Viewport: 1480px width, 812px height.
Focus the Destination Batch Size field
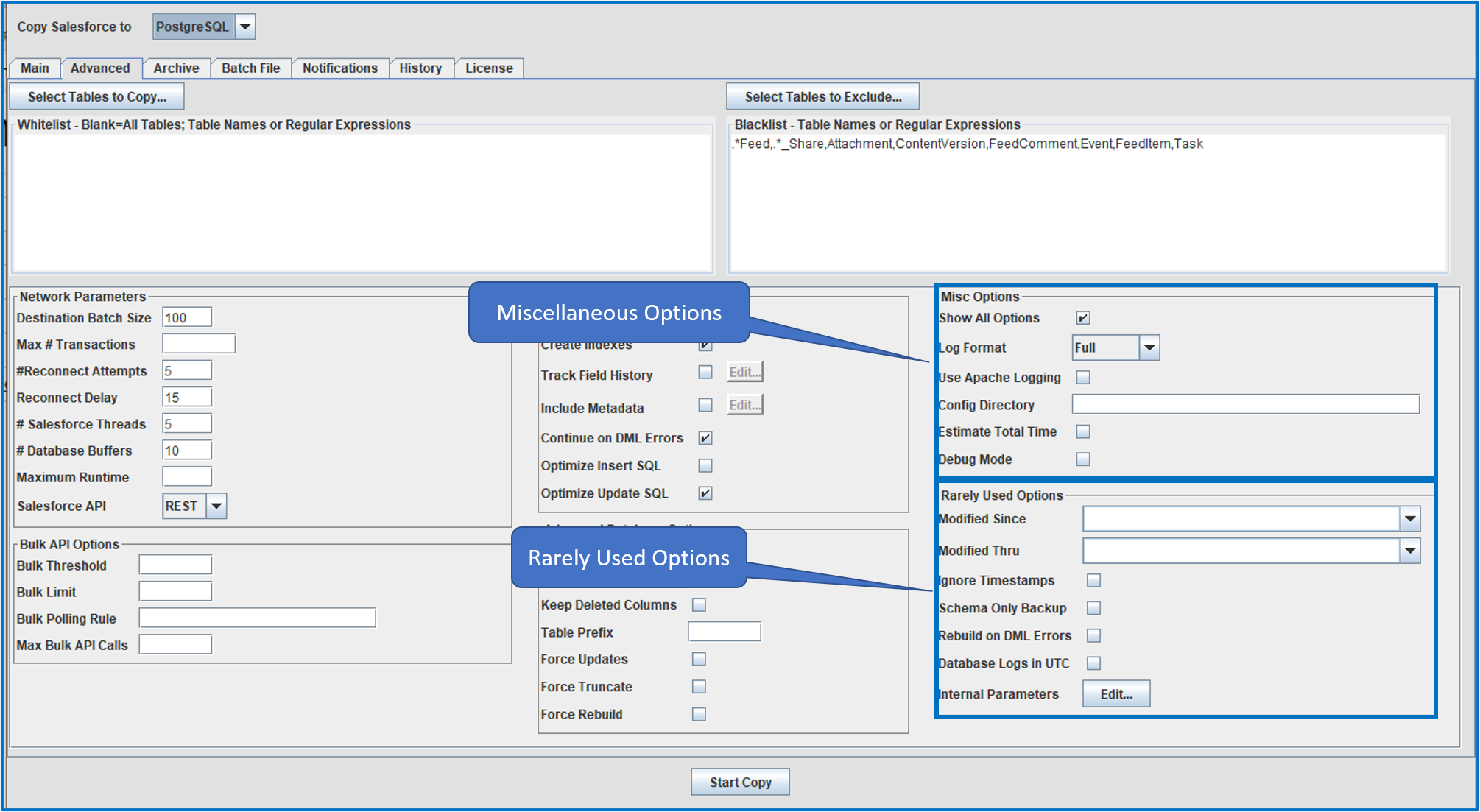187,317
